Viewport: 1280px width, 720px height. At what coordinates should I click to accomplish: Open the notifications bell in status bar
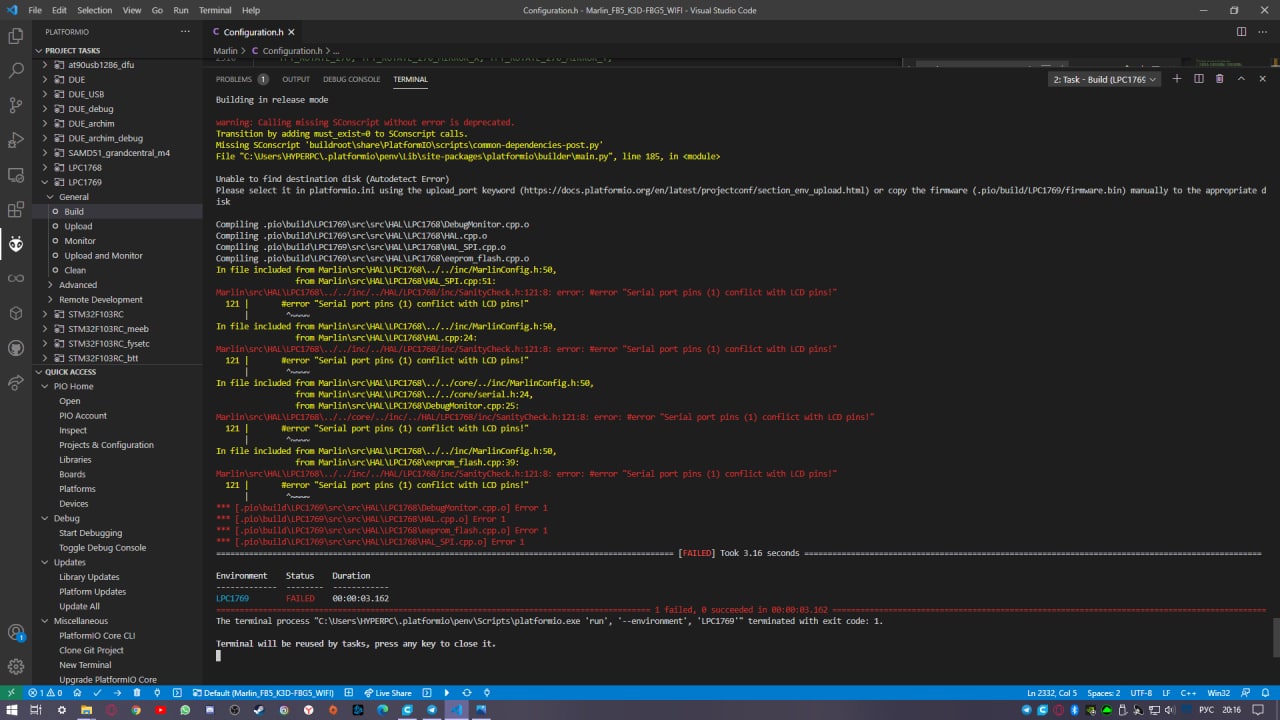[x=1265, y=693]
